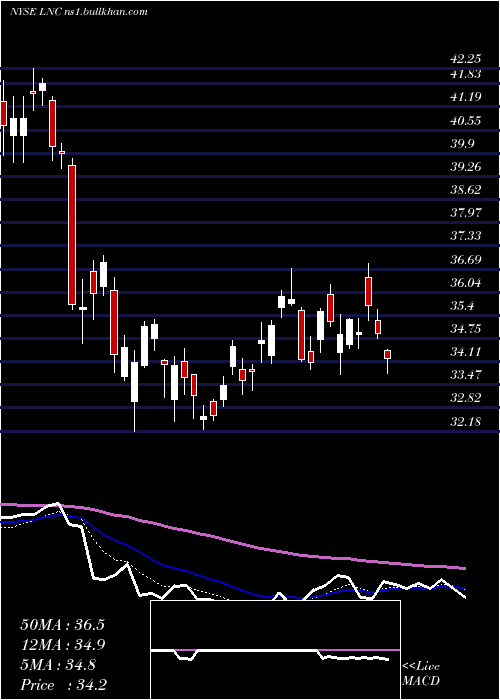Select the 37.97 price axis label
Image resolution: width=500 pixels, height=700 pixels.
tap(465, 212)
